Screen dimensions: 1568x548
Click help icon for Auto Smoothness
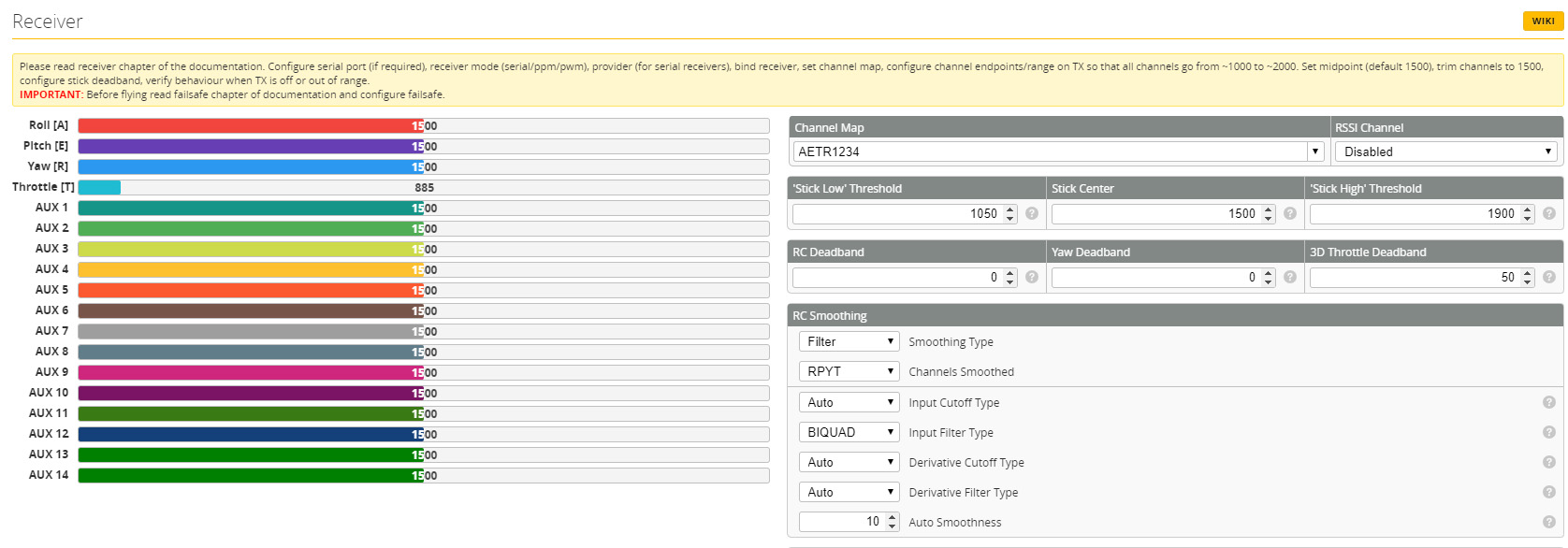1548,522
